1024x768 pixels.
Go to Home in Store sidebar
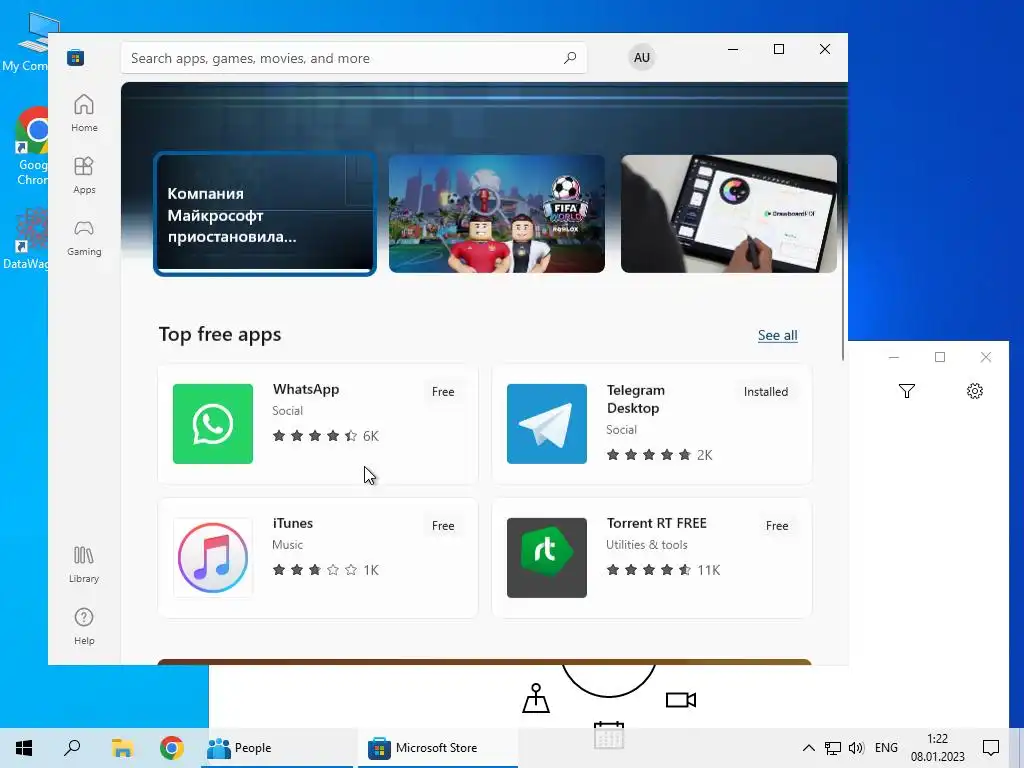pyautogui.click(x=84, y=113)
